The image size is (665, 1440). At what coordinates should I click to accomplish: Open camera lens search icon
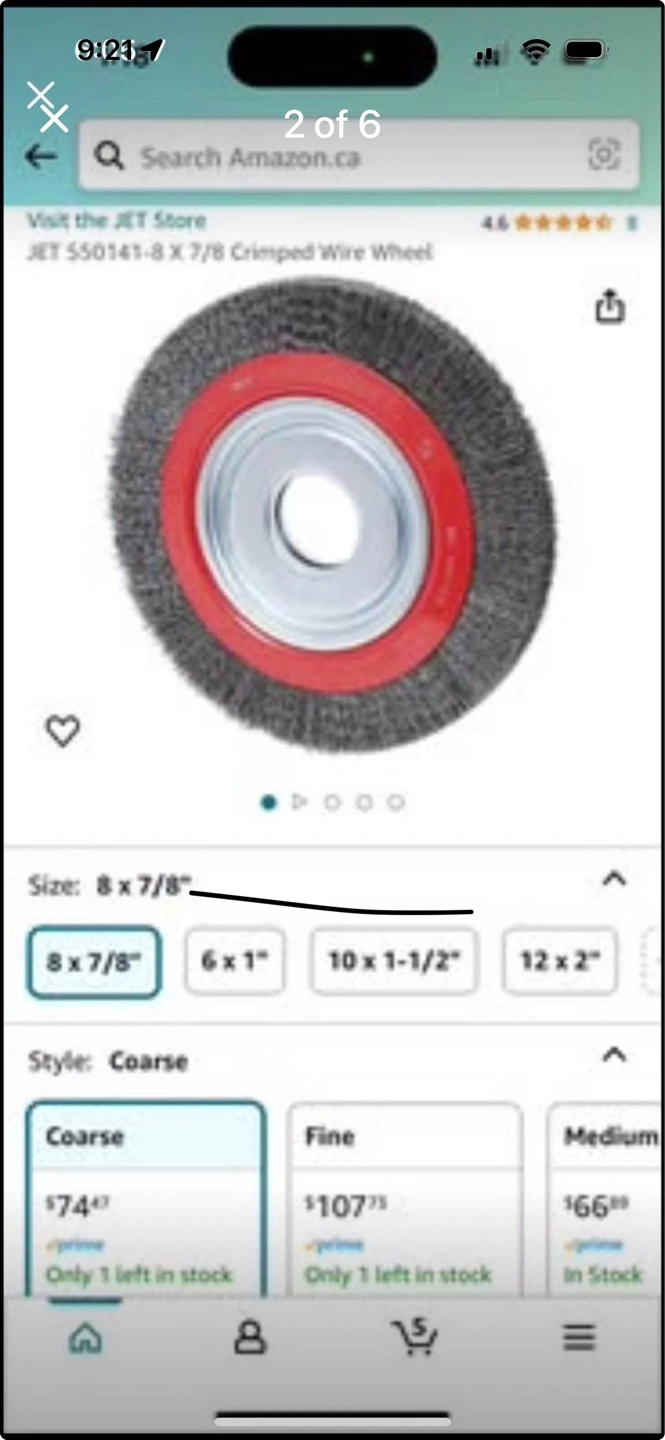604,155
